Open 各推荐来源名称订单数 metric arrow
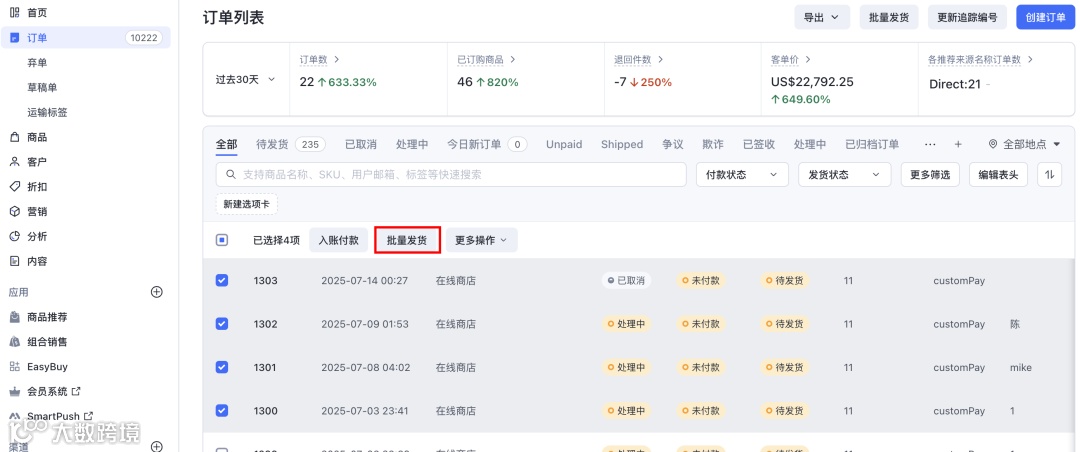The height and width of the screenshot is (452, 1080). 1030,60
